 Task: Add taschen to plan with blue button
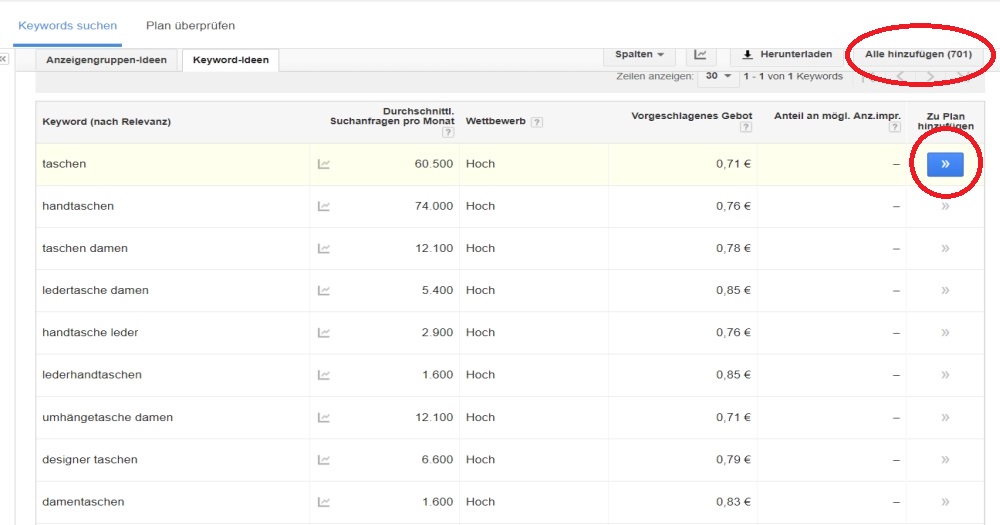click(945, 164)
